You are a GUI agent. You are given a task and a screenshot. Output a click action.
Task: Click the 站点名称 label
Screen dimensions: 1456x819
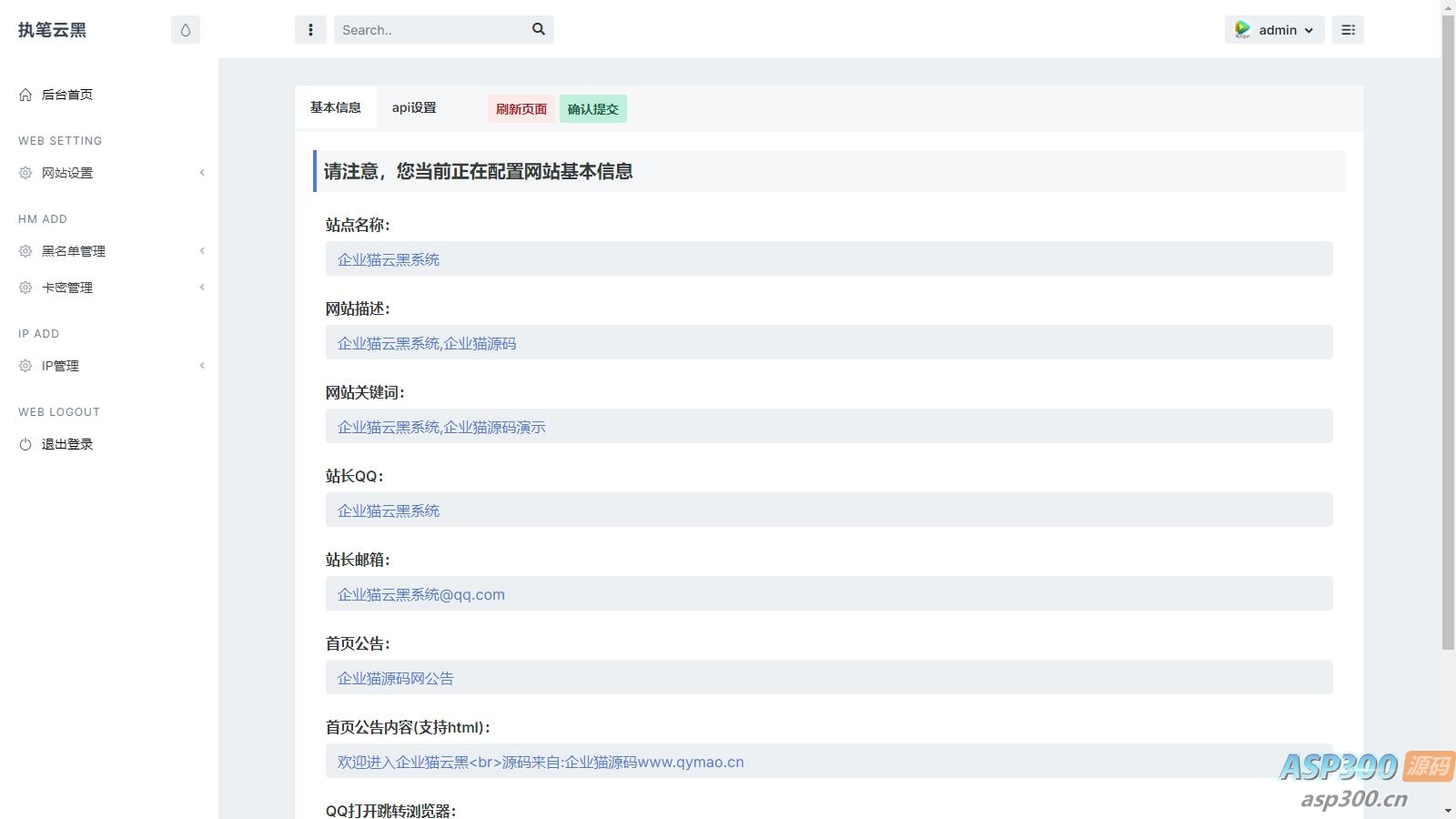click(x=358, y=225)
